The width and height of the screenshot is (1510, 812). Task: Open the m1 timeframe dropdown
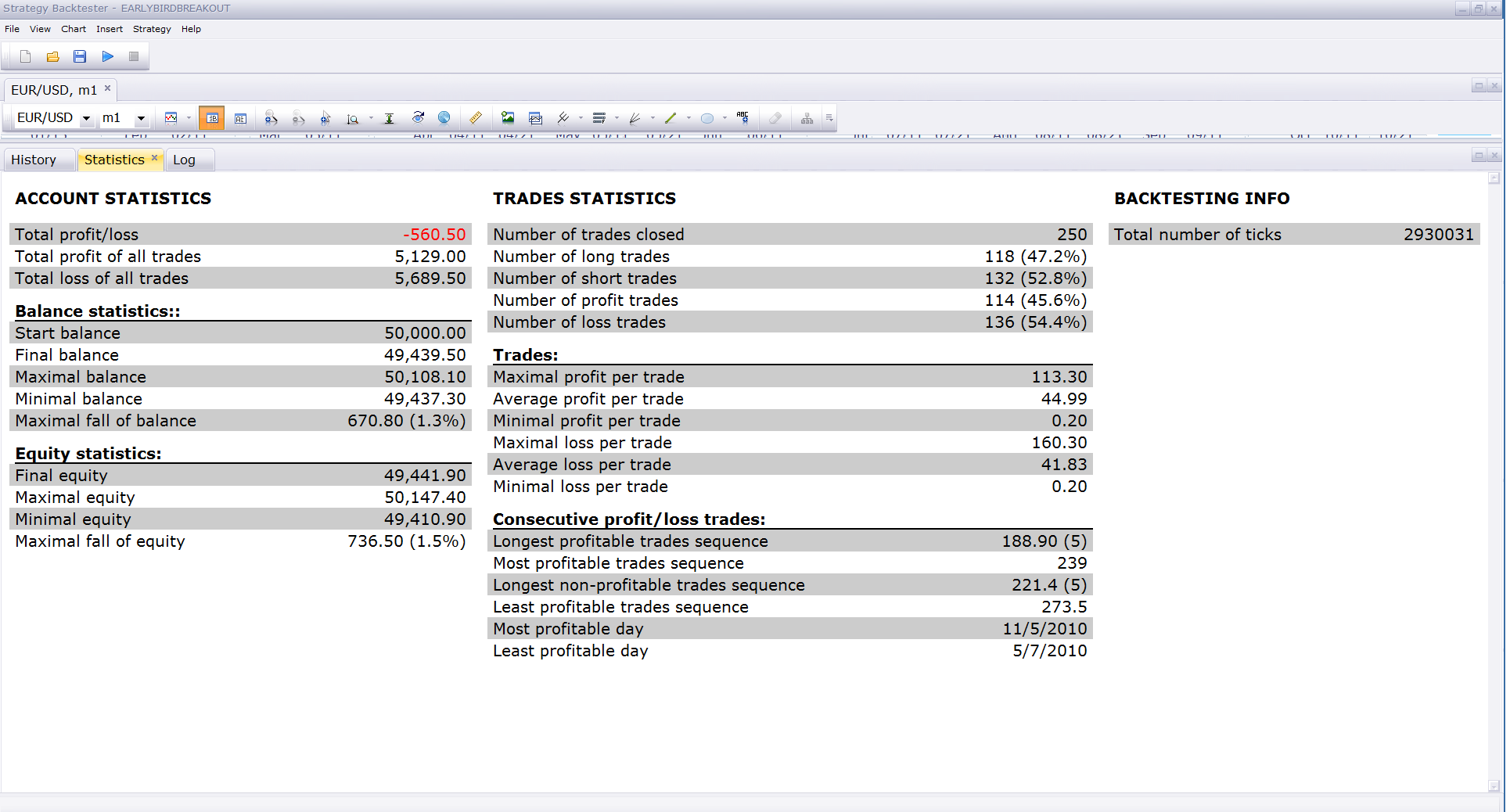tap(141, 119)
